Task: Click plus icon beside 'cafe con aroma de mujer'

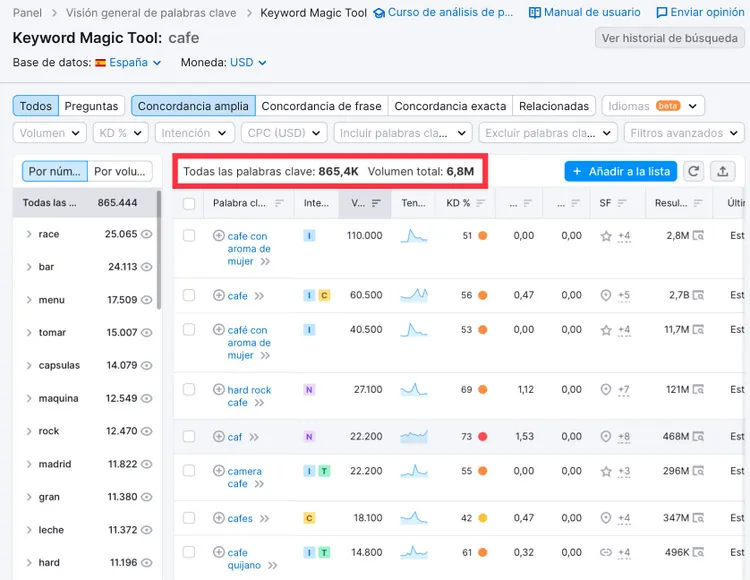Action: tap(219, 235)
